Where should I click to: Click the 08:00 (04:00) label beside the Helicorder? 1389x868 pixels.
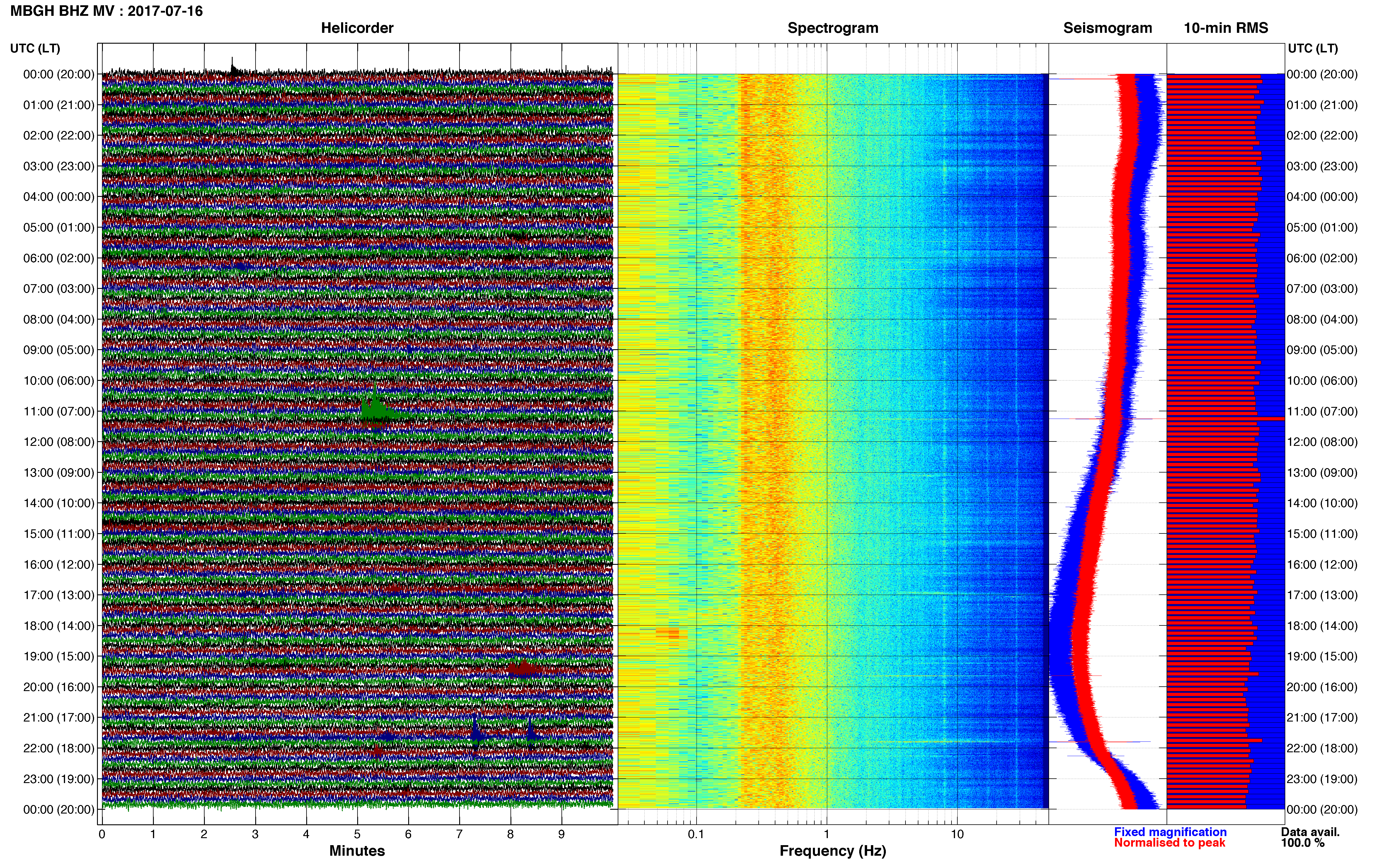[x=59, y=319]
